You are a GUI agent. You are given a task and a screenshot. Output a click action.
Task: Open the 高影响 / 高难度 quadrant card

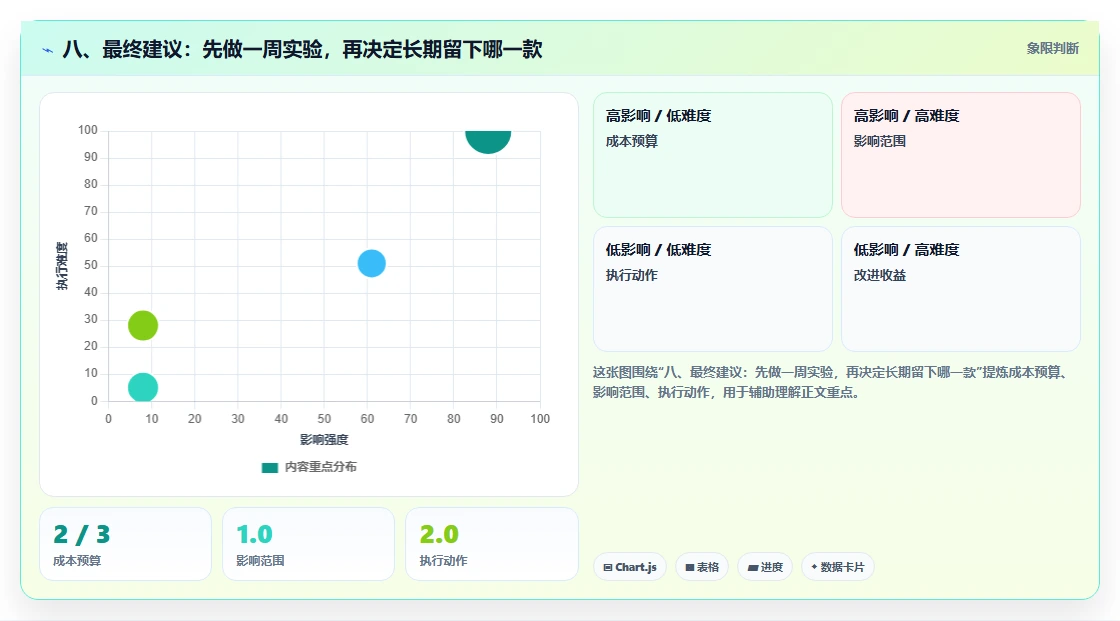[961, 155]
